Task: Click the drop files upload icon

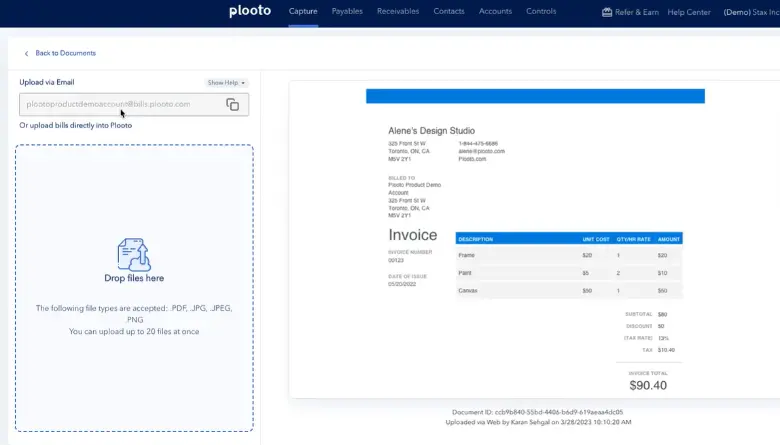Action: pos(134,254)
